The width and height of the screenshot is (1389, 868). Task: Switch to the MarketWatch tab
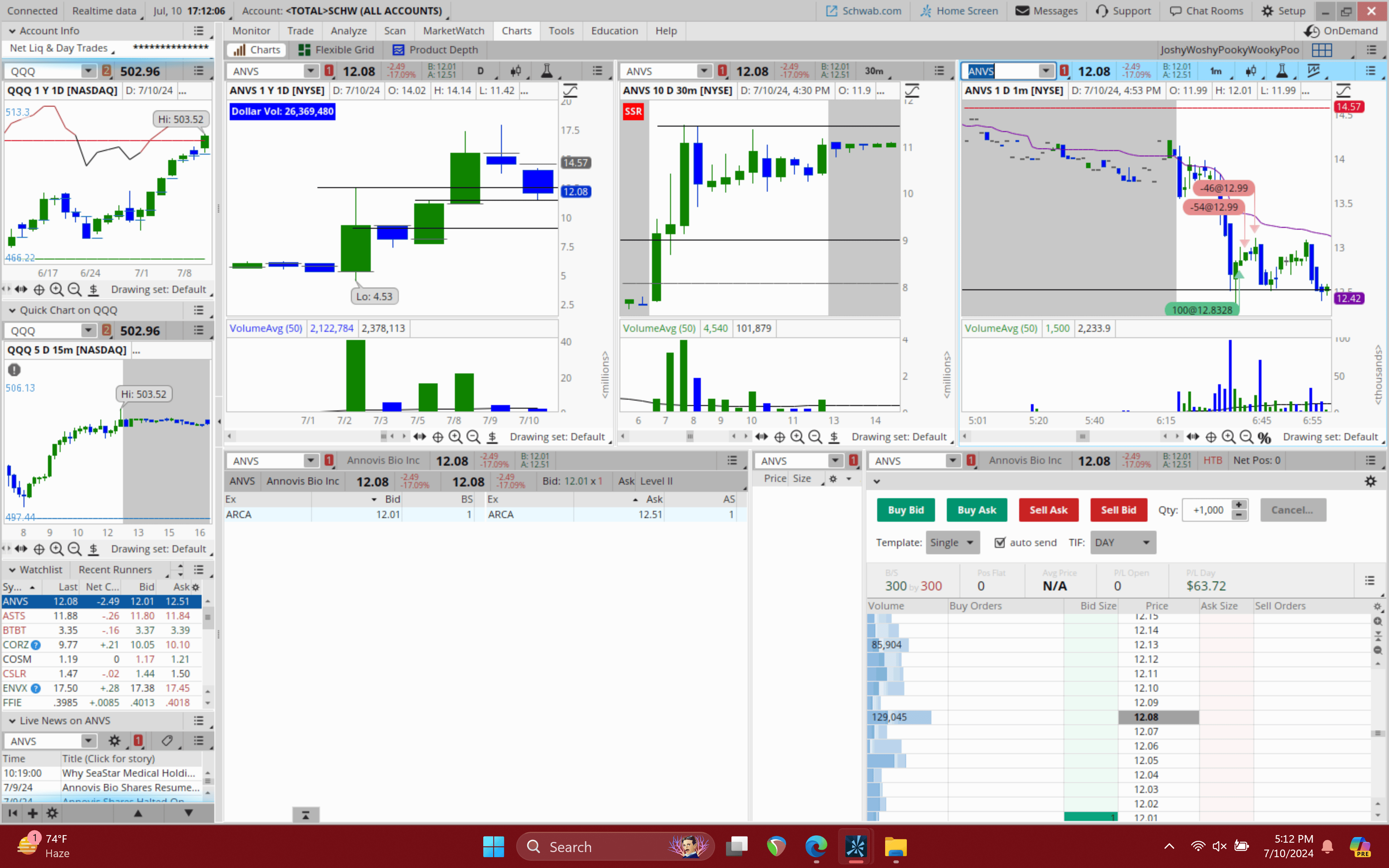(x=453, y=30)
